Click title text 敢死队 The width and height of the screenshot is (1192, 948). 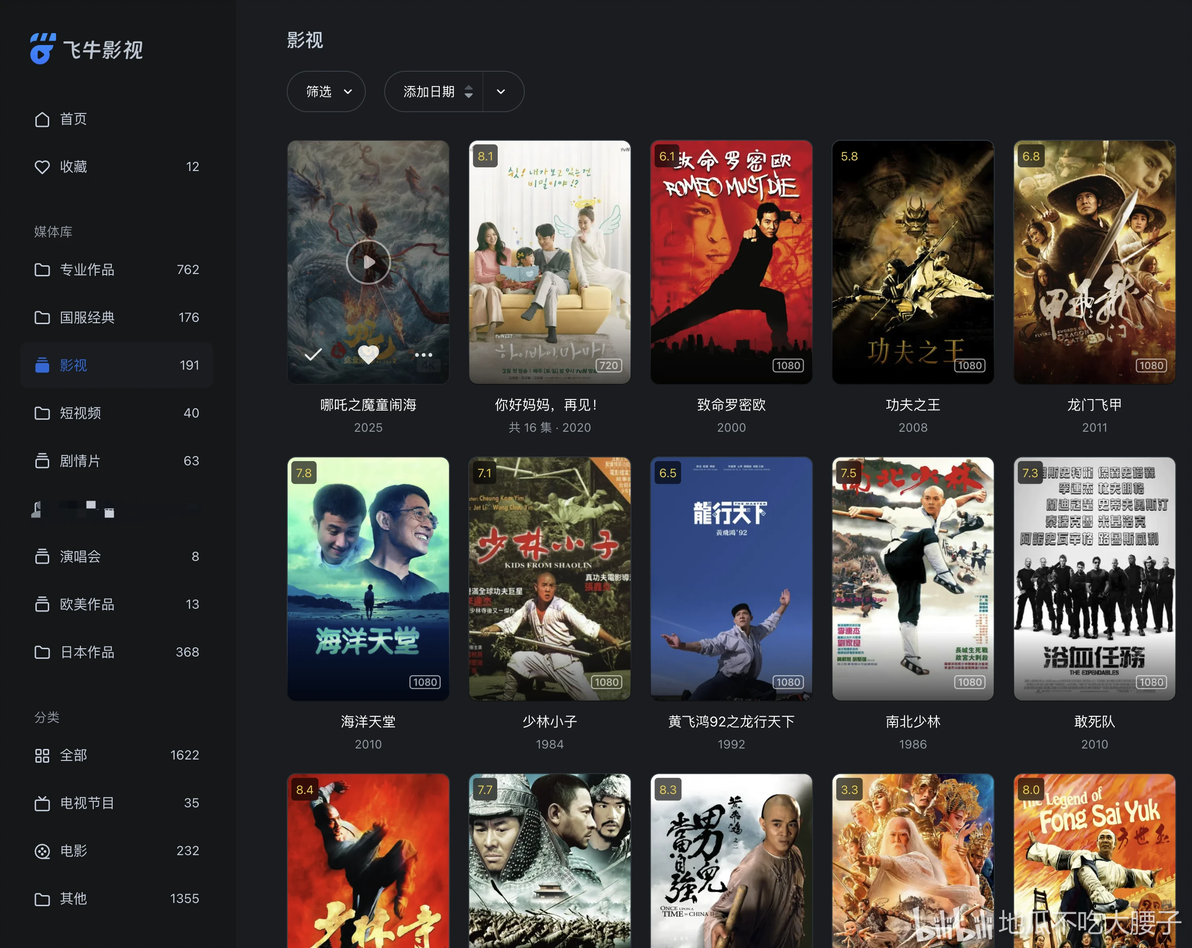point(1095,721)
